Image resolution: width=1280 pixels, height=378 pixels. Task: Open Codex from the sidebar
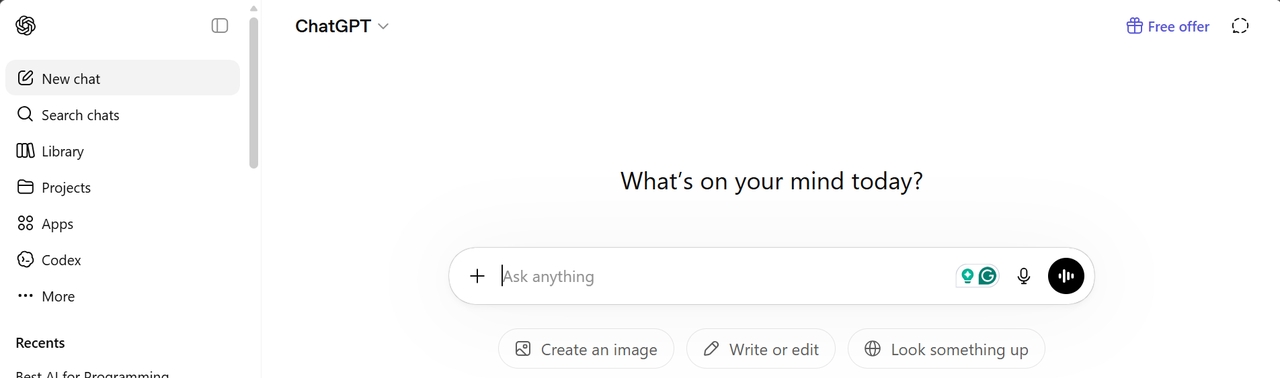123,260
